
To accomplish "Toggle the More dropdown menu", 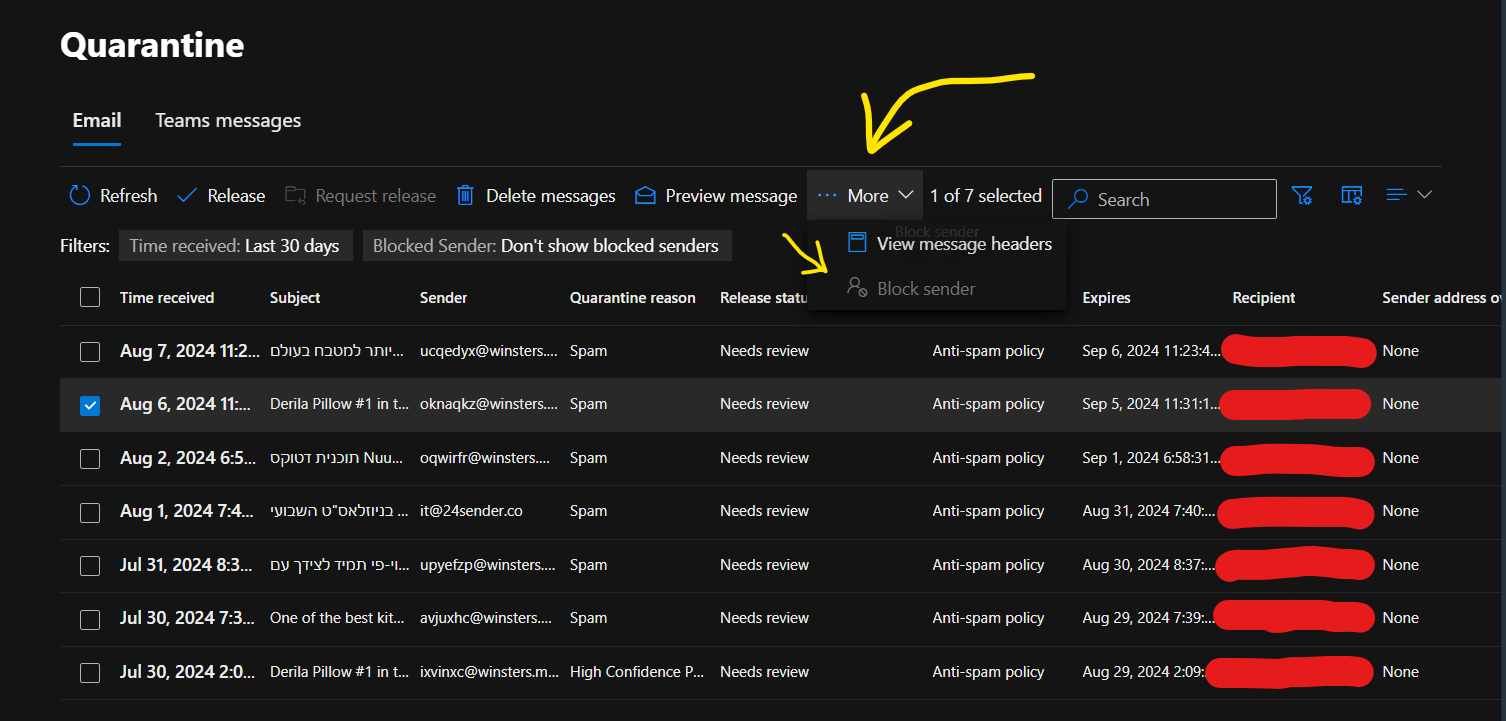I will point(865,196).
